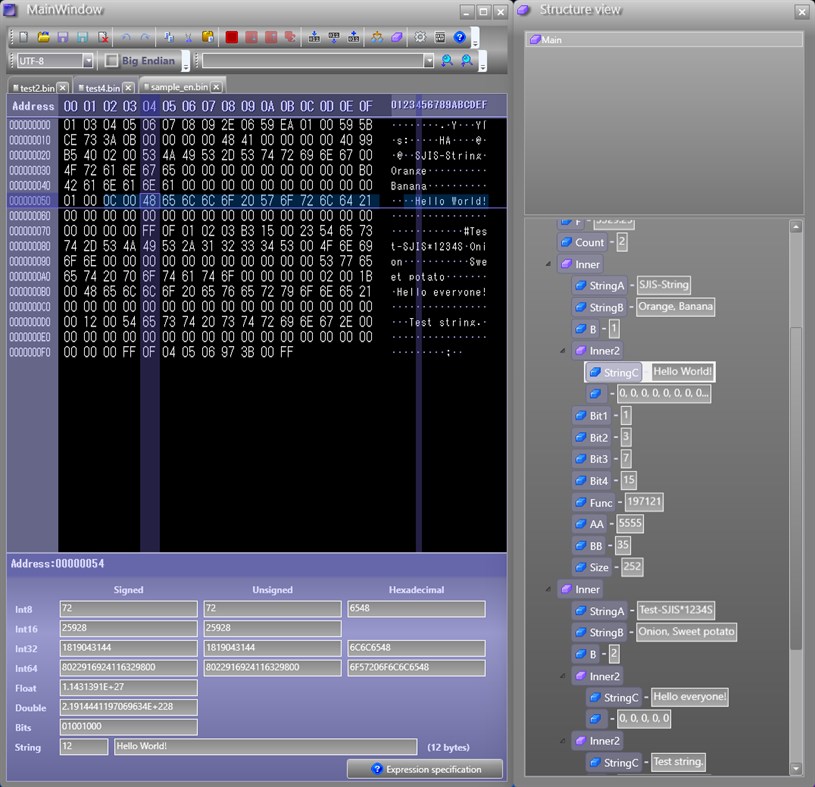This screenshot has height=787, width=815.
Task: Open the settings gear
Action: coord(419,37)
